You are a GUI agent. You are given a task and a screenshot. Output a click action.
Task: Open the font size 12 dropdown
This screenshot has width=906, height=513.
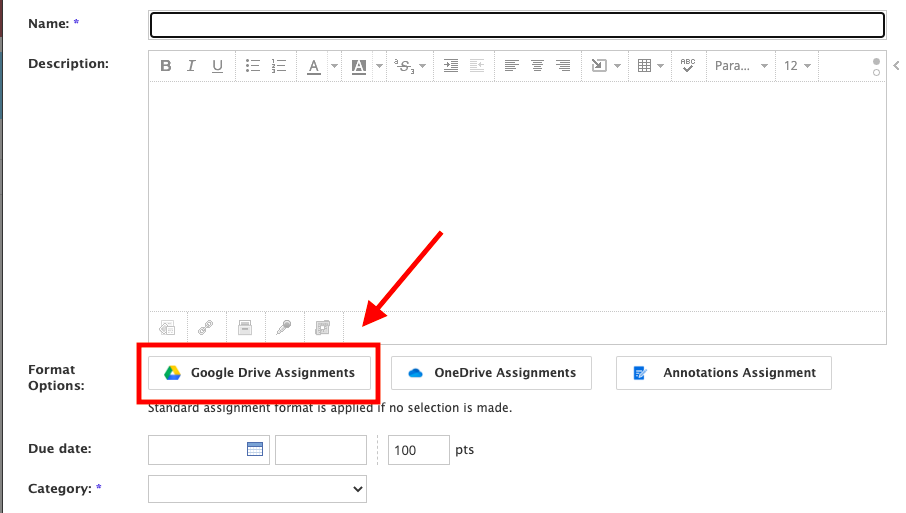click(x=797, y=66)
